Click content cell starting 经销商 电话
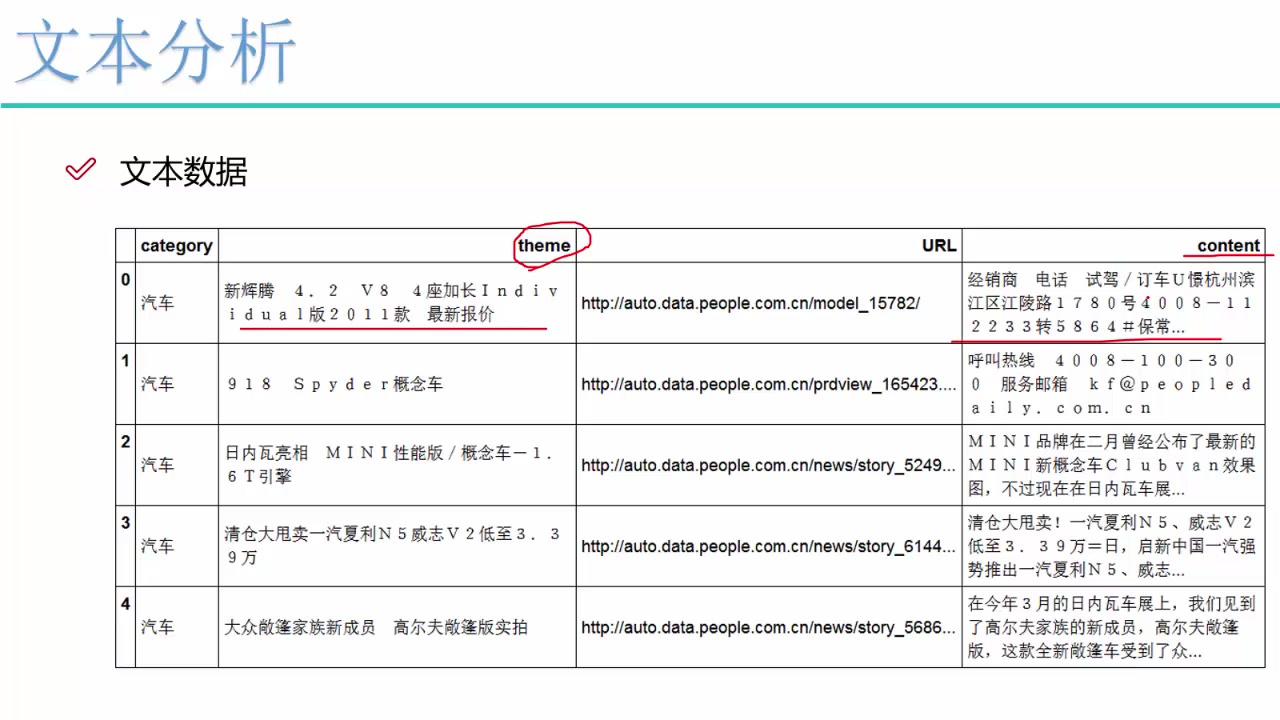The image size is (1280, 720). click(x=1111, y=303)
